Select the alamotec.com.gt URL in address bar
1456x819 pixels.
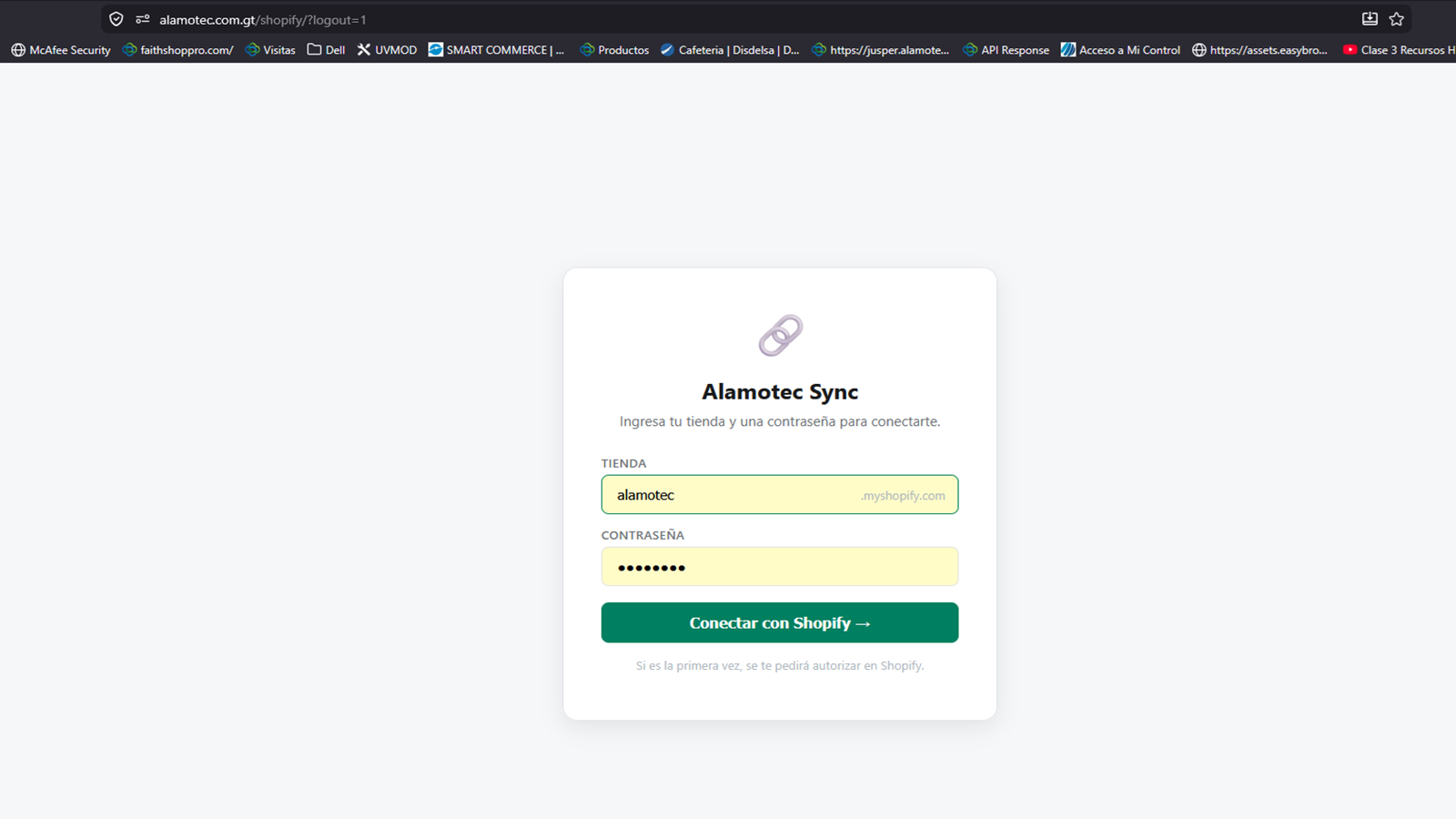263,20
